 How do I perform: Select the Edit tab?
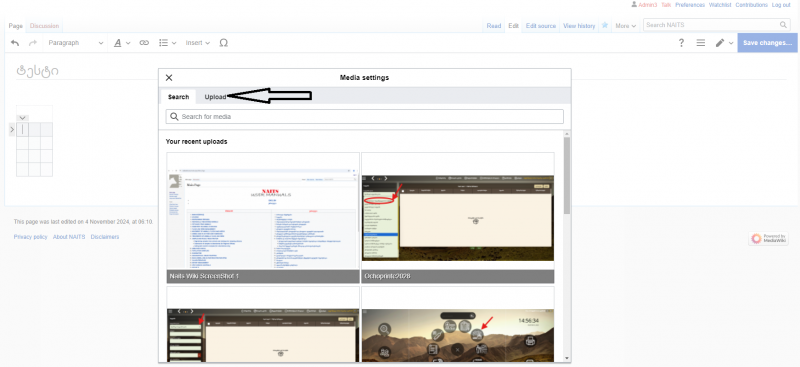tap(513, 26)
